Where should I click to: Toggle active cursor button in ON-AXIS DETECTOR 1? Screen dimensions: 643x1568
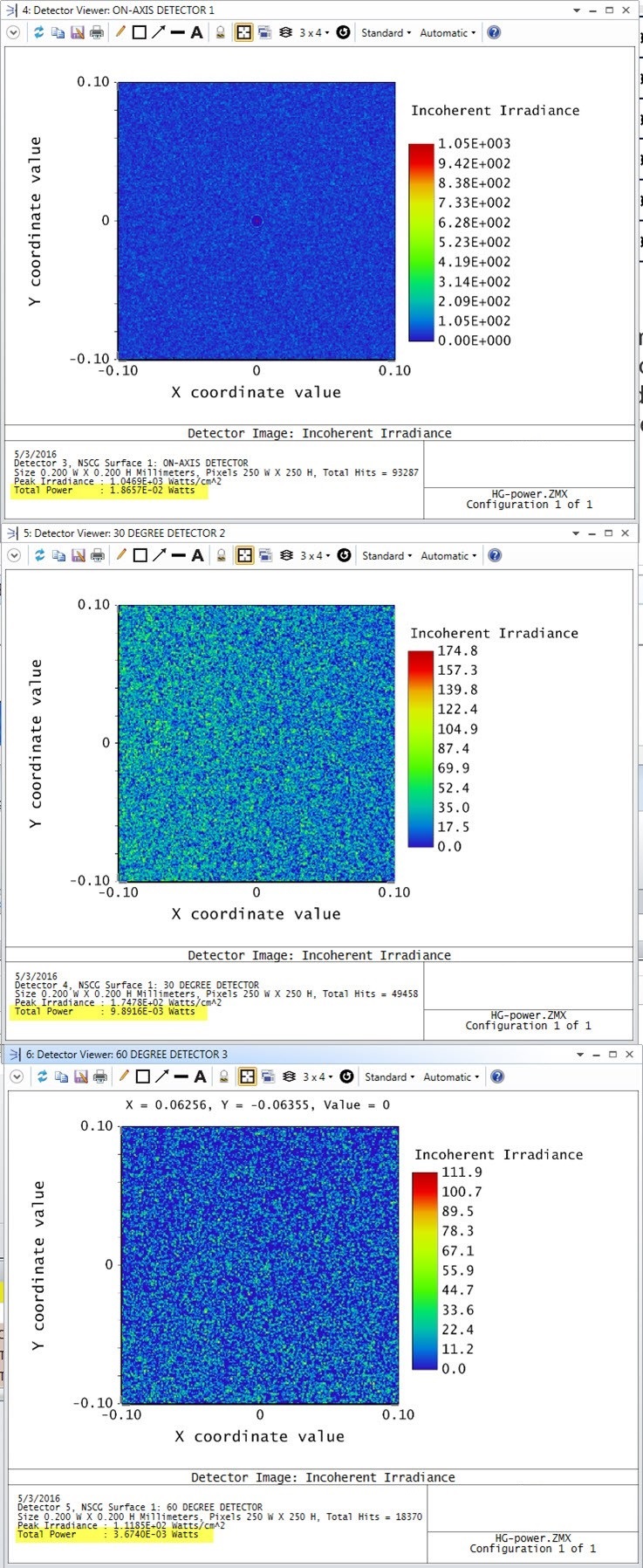point(243,32)
